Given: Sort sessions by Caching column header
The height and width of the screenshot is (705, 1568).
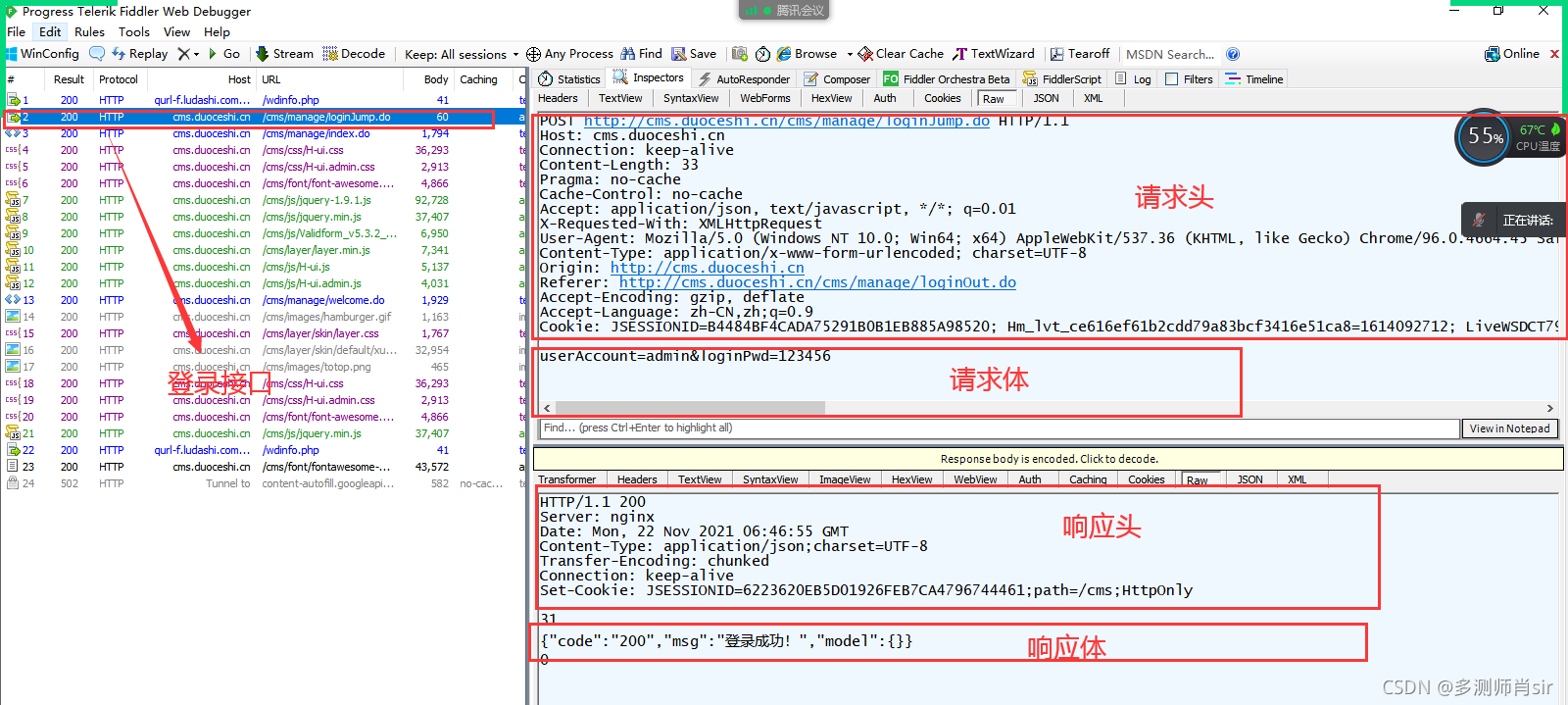Looking at the screenshot, I should coord(478,79).
